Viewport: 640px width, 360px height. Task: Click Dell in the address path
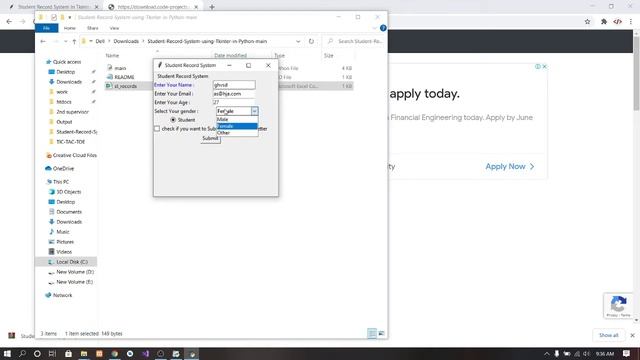[100, 41]
